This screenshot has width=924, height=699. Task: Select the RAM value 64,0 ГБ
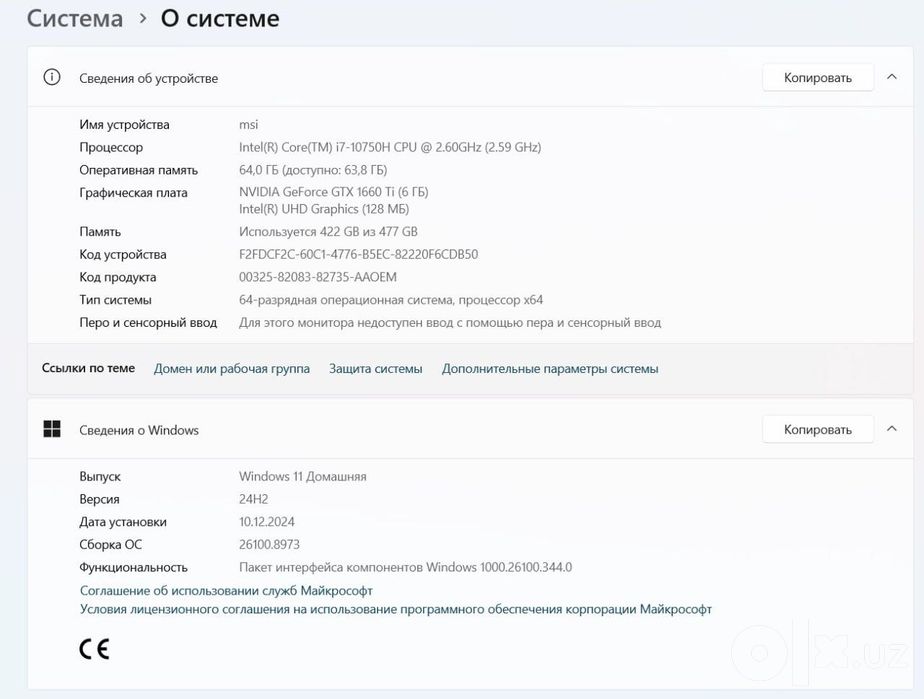click(313, 170)
